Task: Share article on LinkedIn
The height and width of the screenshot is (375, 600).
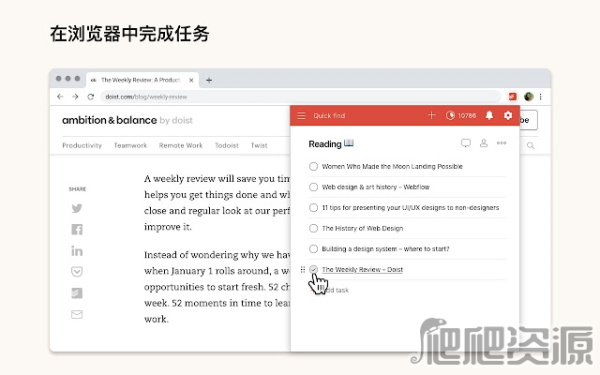Action: [x=77, y=251]
